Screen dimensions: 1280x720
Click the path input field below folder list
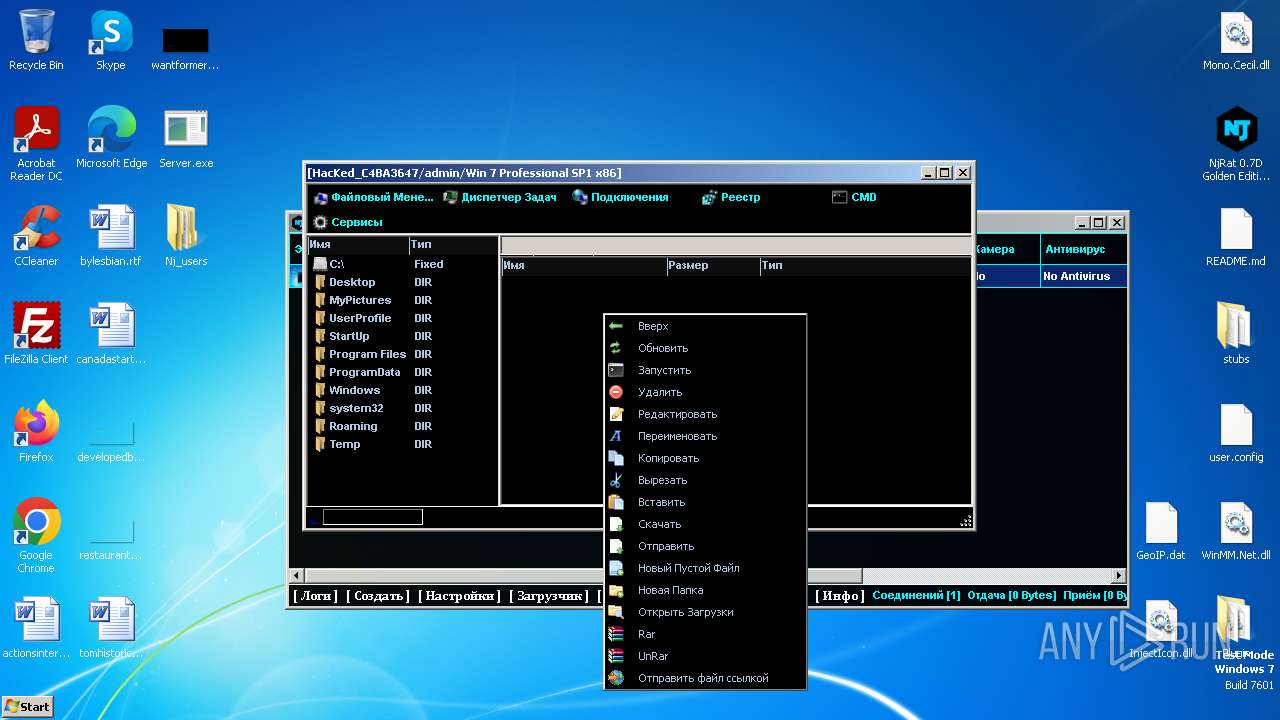(x=372, y=517)
